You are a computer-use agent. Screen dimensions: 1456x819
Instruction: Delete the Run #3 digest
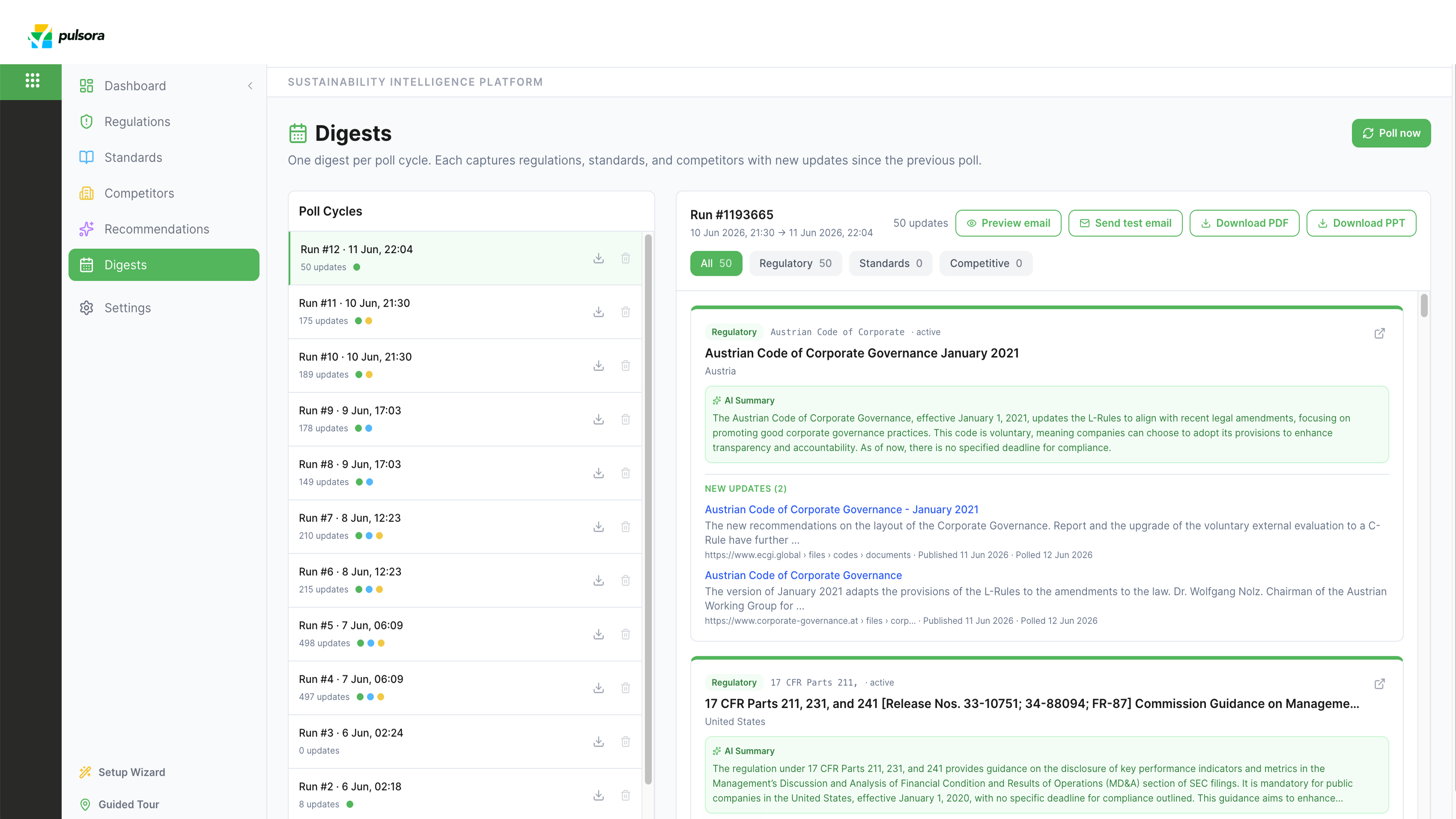(x=626, y=741)
